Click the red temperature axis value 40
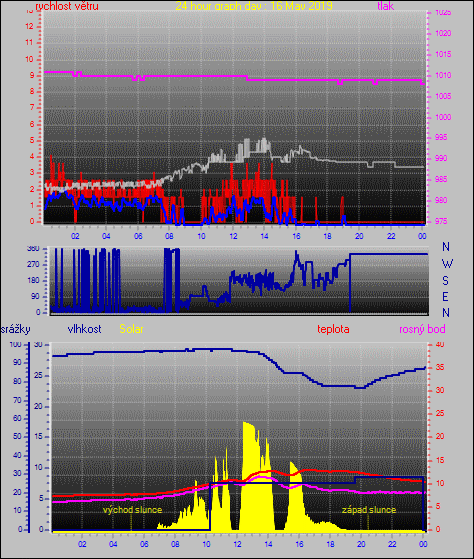Viewport: 474px width, 559px height. coord(440,345)
